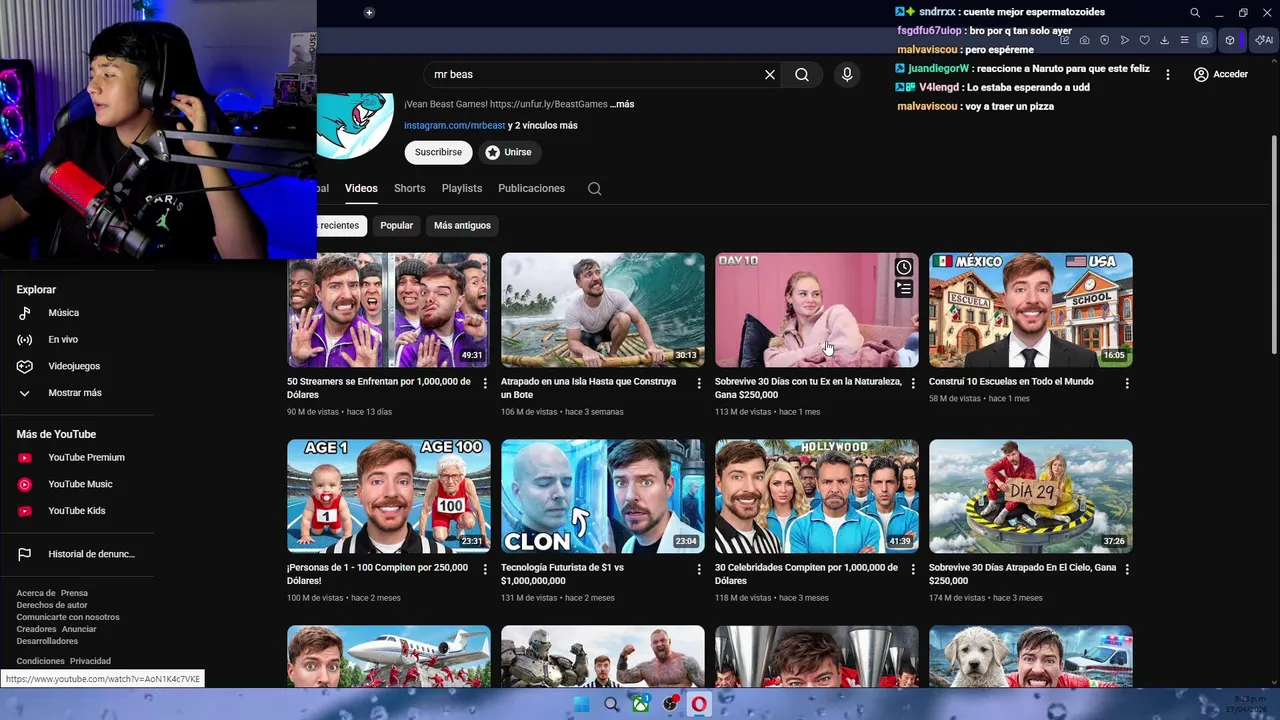Image resolution: width=1280 pixels, height=720 pixels.
Task: Open options for 50 Streamers video
Action: (x=485, y=383)
